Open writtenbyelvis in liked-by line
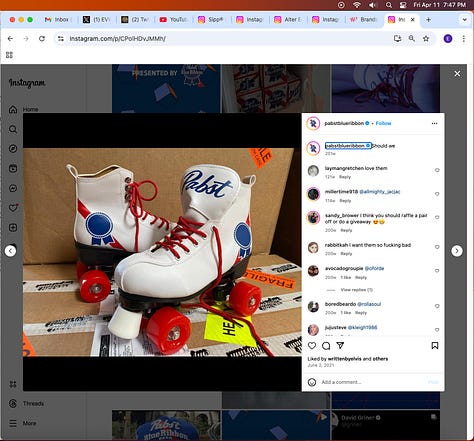 click(x=345, y=359)
